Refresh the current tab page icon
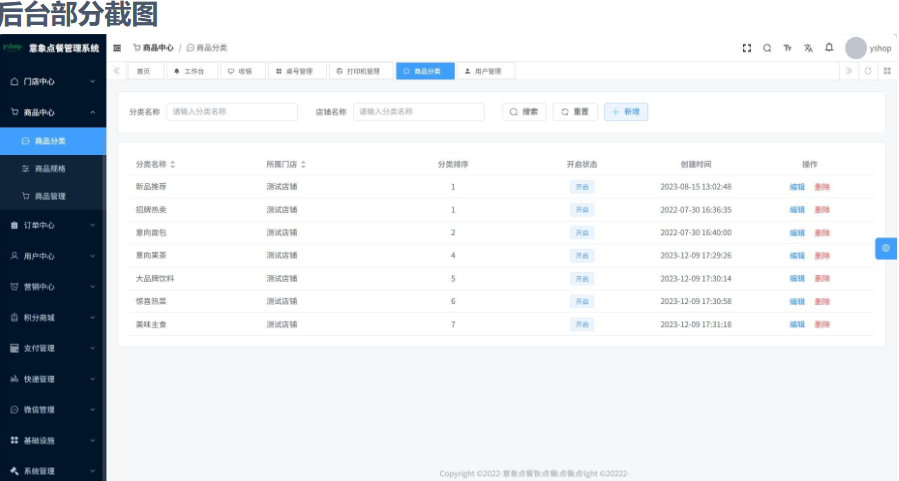This screenshot has height=481, width=899. click(x=868, y=71)
